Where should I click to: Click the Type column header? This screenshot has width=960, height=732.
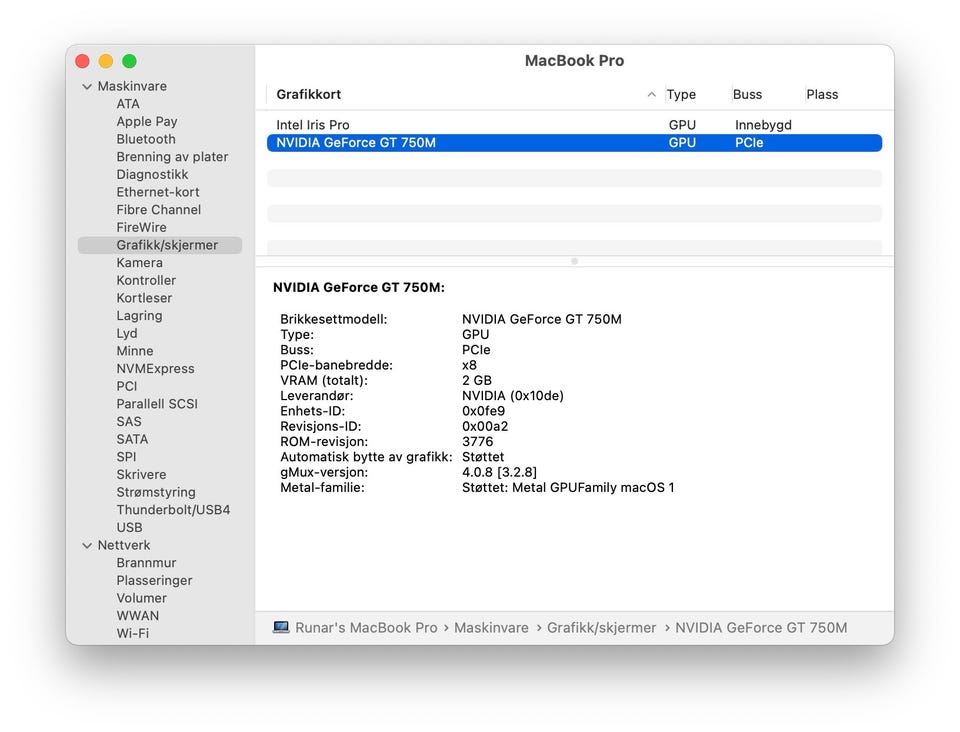coord(681,95)
